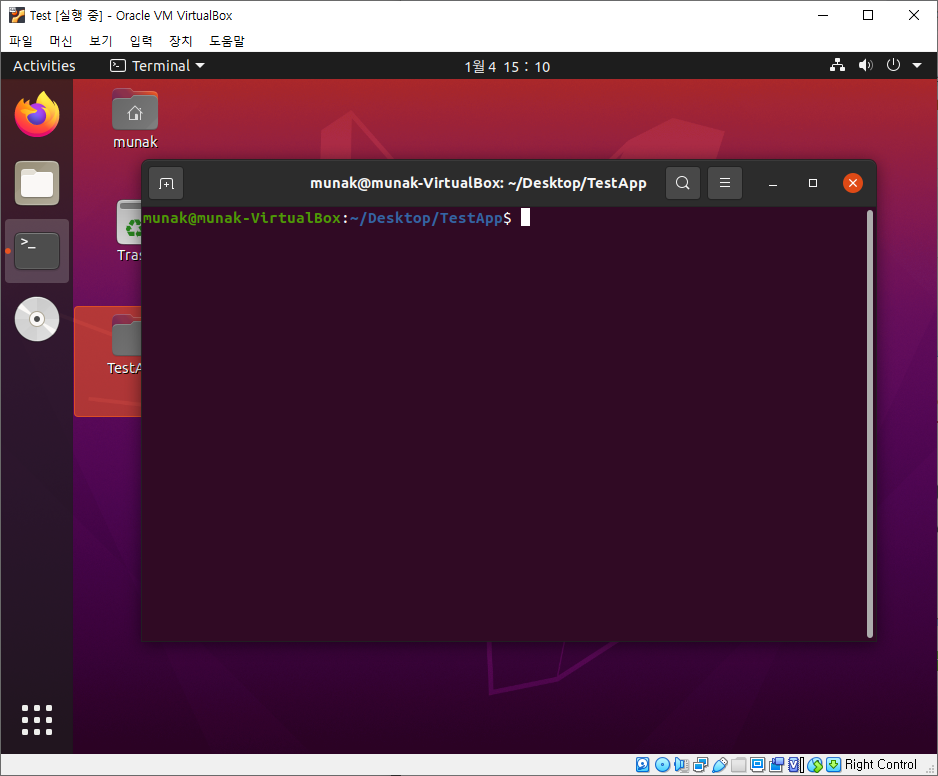Open the clock showing 15:10
938x776 pixels.
pos(507,66)
